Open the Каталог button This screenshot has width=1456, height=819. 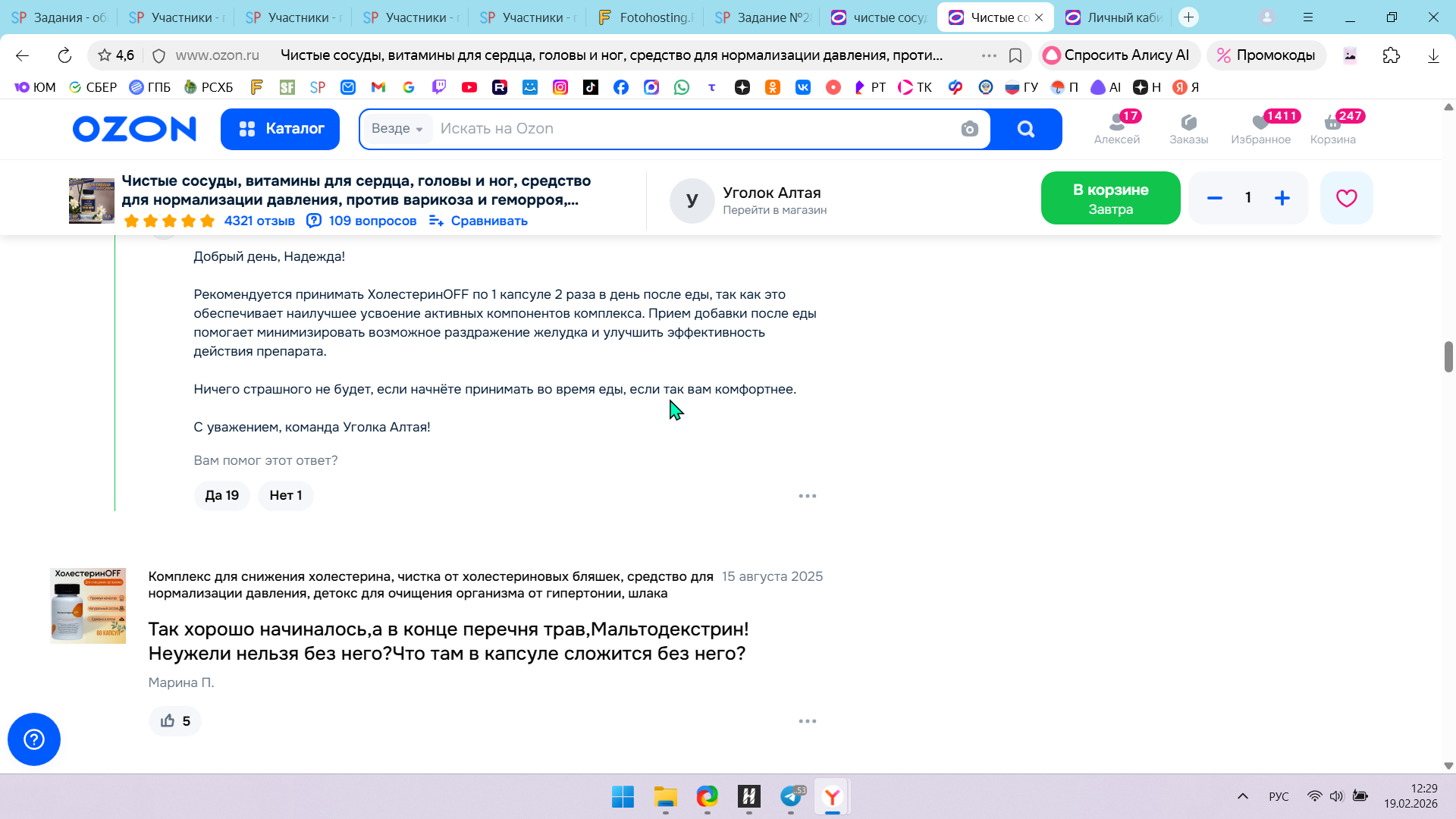point(280,129)
